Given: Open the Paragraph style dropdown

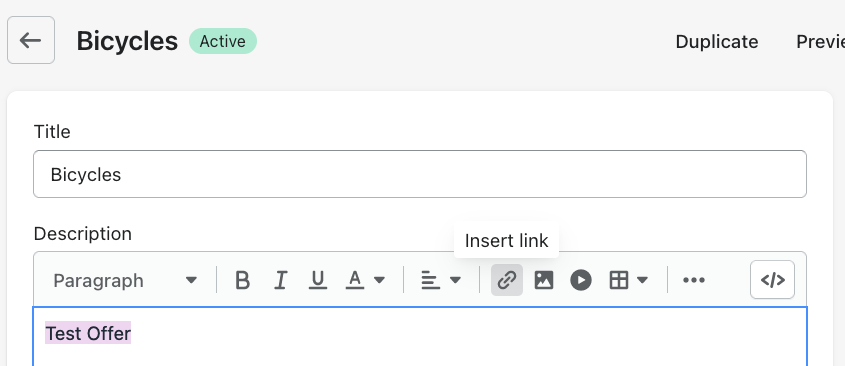Looking at the screenshot, I should (125, 280).
